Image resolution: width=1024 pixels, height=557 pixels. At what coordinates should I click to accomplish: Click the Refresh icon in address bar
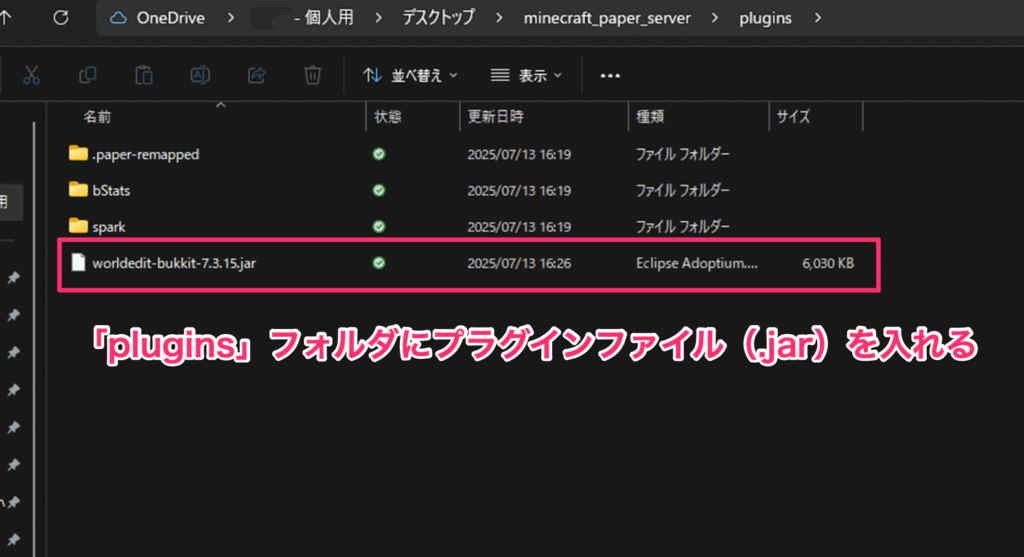pos(61,18)
